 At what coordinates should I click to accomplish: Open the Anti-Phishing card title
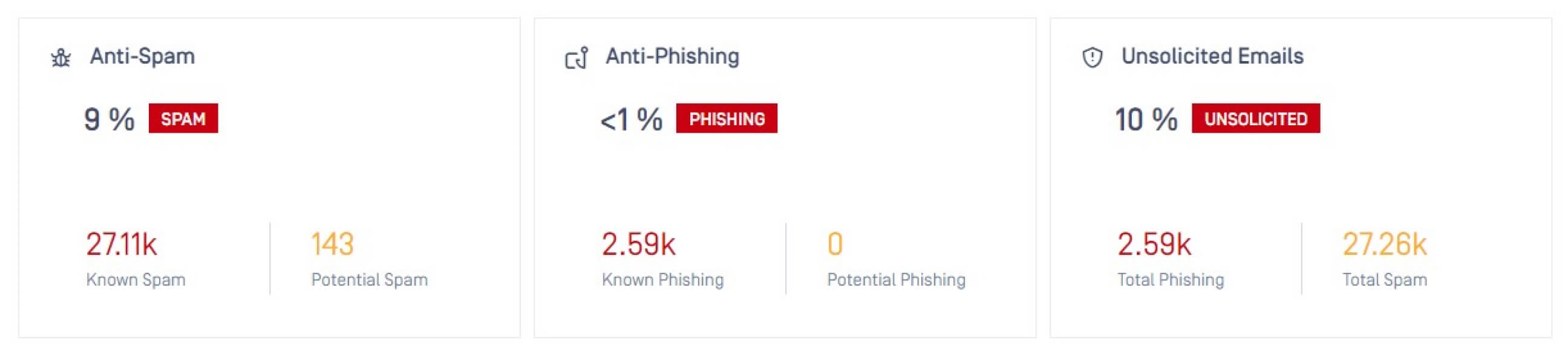672,56
